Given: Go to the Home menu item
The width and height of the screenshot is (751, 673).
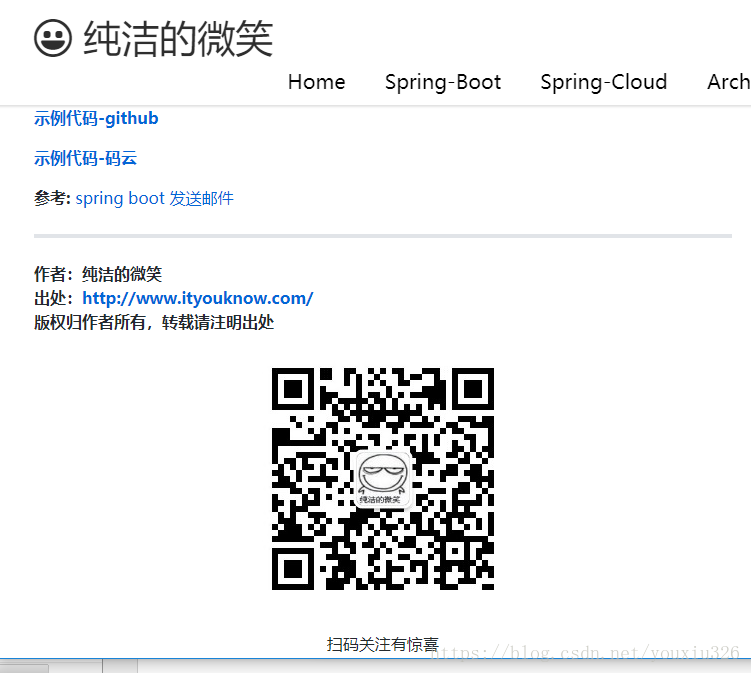Looking at the screenshot, I should (x=317, y=82).
